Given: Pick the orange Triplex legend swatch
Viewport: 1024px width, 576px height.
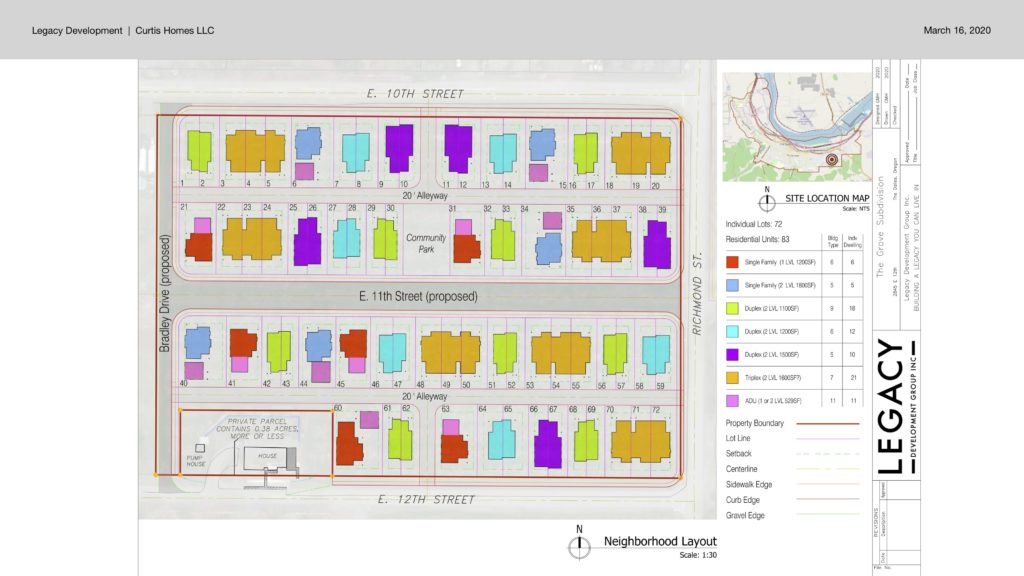Looking at the screenshot, I should 732,377.
